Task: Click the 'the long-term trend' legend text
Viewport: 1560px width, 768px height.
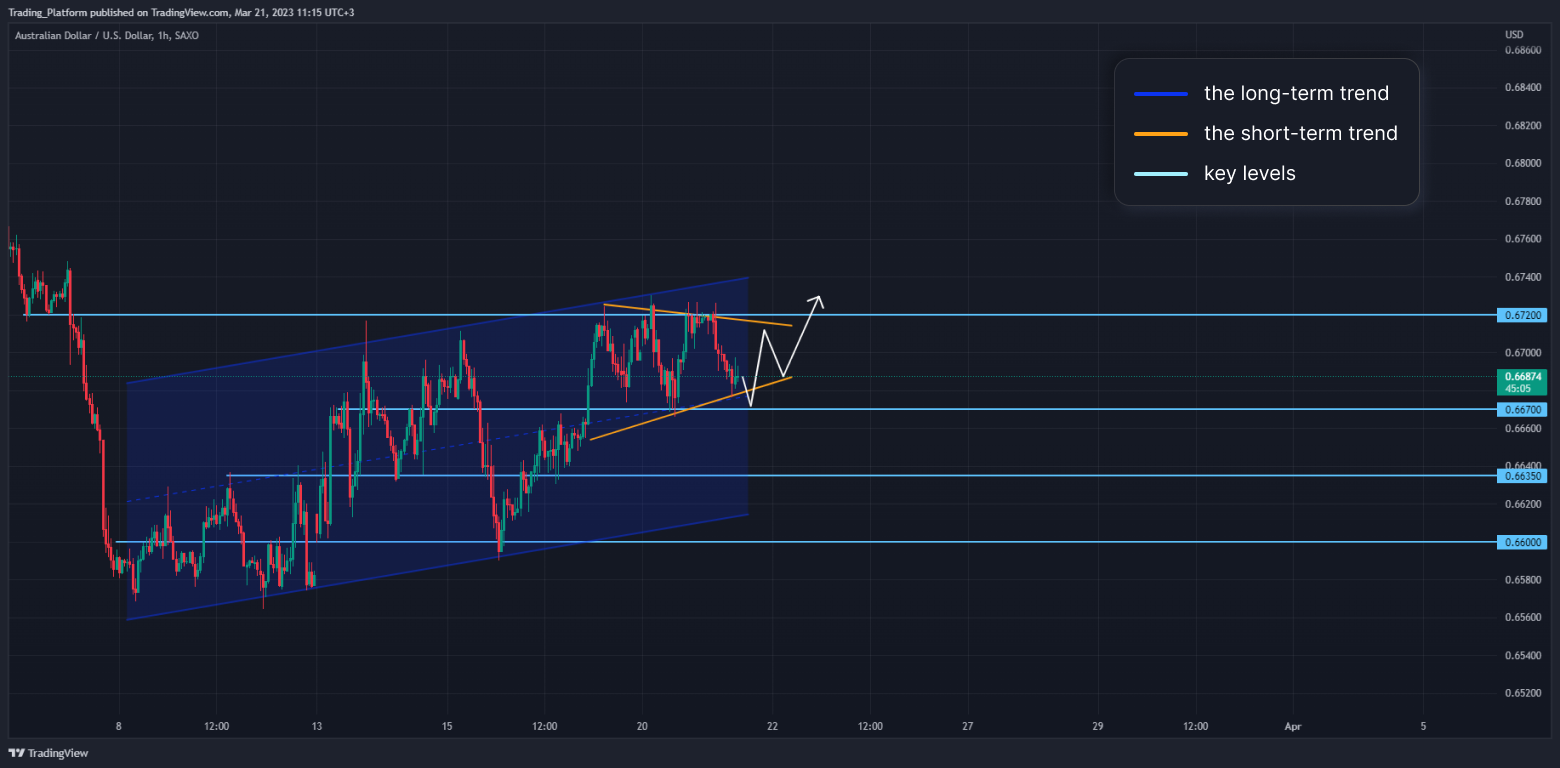Action: [x=1296, y=94]
